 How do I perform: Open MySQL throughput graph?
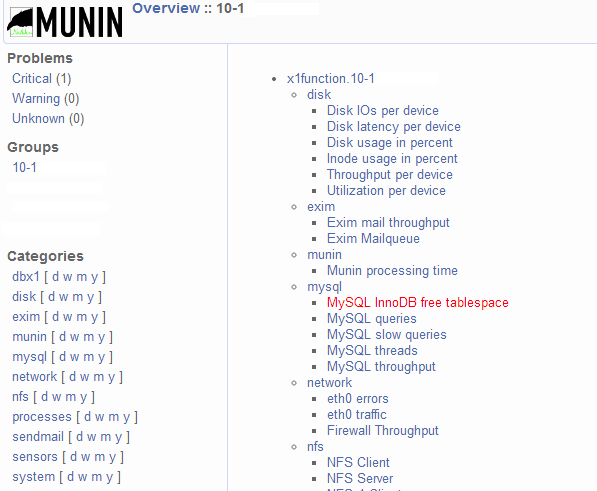[381, 367]
